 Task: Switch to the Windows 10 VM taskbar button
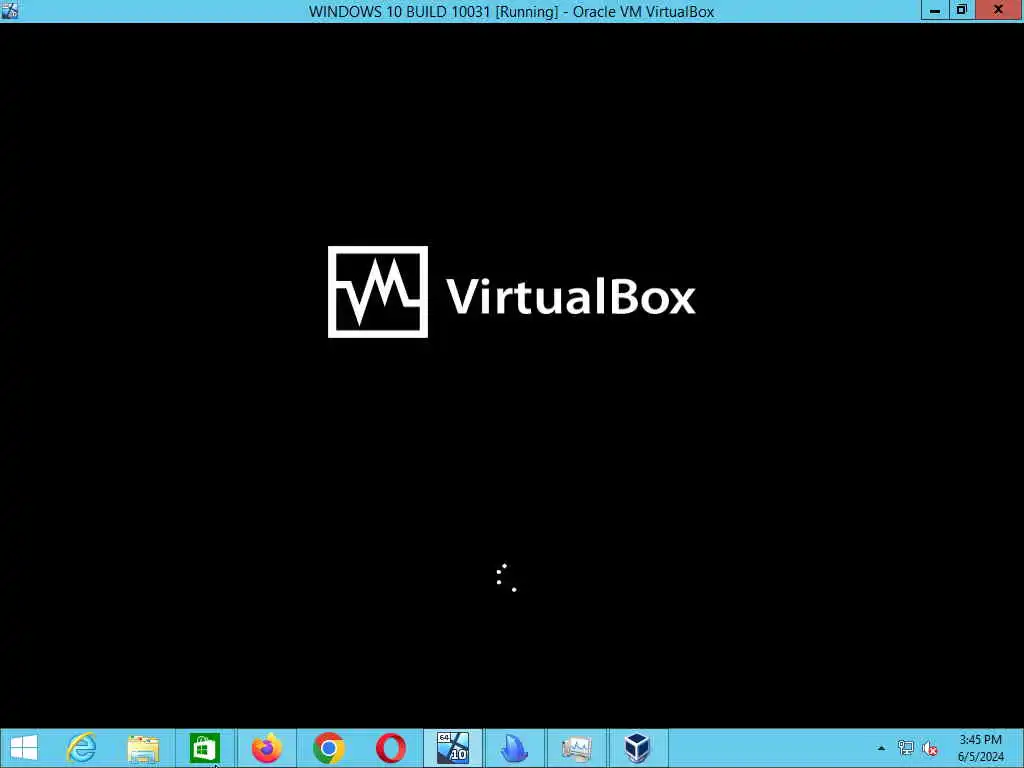pos(453,748)
